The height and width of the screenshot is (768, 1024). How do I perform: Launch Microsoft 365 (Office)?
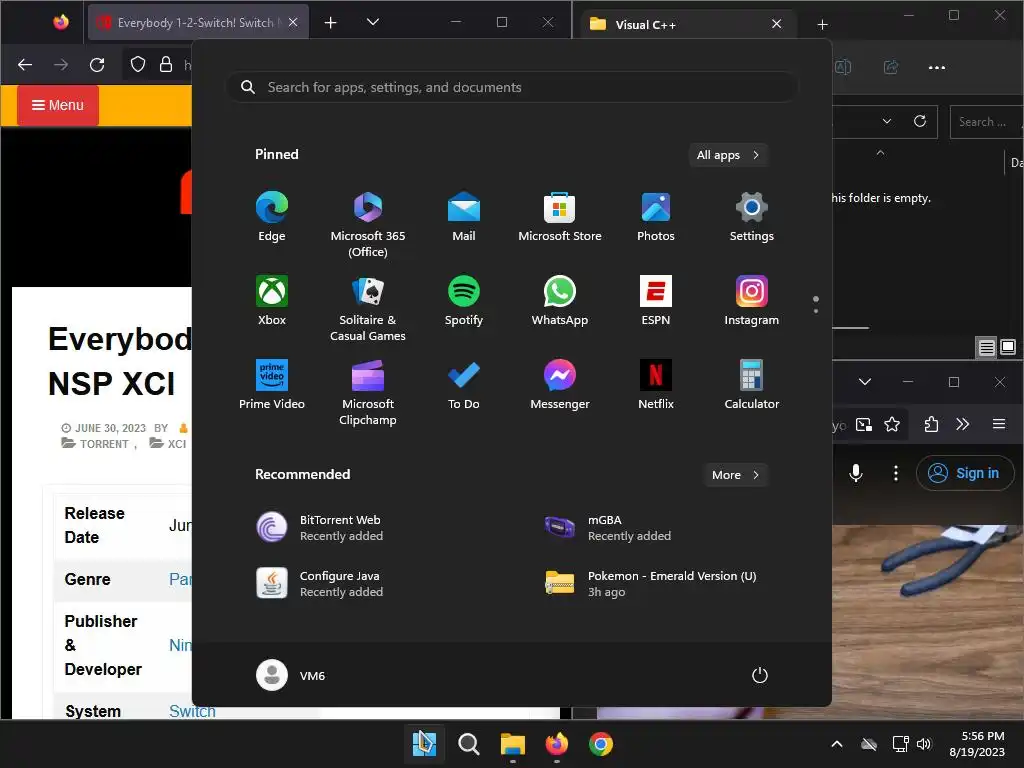pos(368,225)
